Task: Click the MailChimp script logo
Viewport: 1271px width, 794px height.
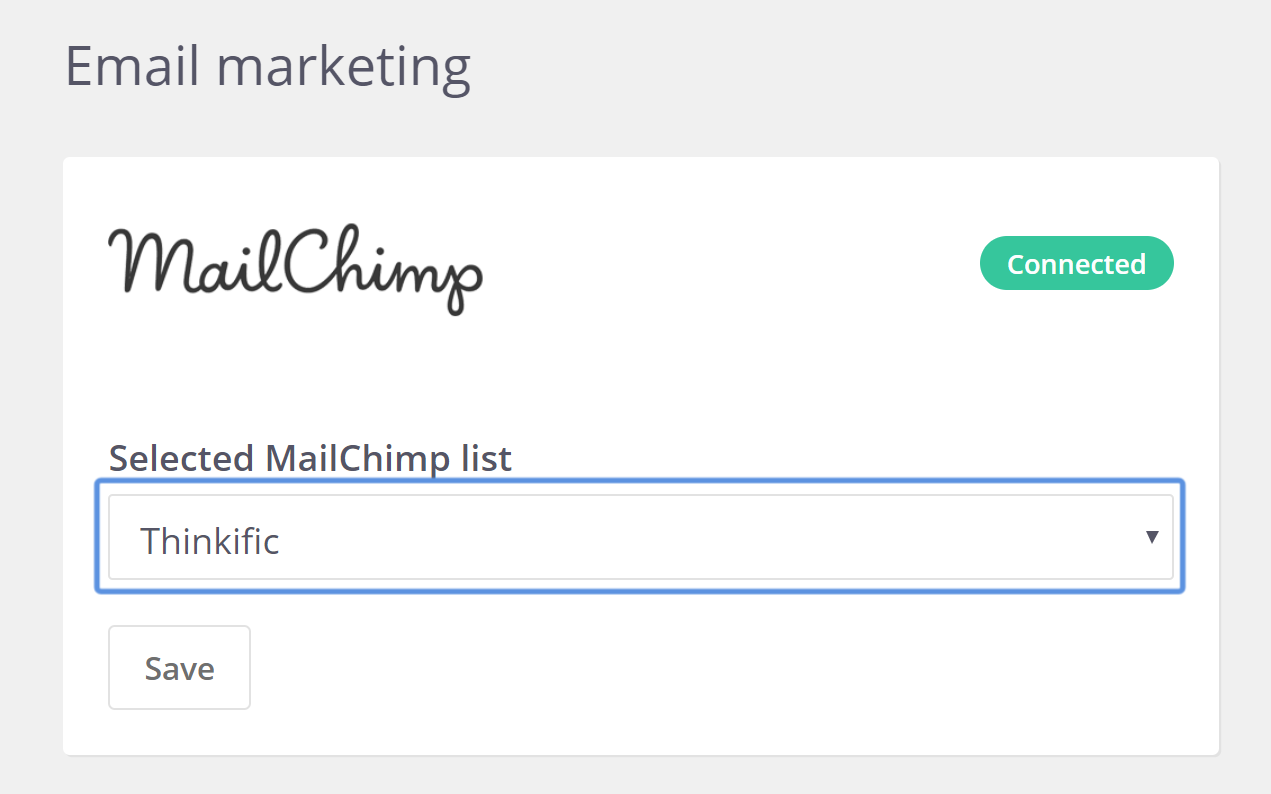Action: 295,269
